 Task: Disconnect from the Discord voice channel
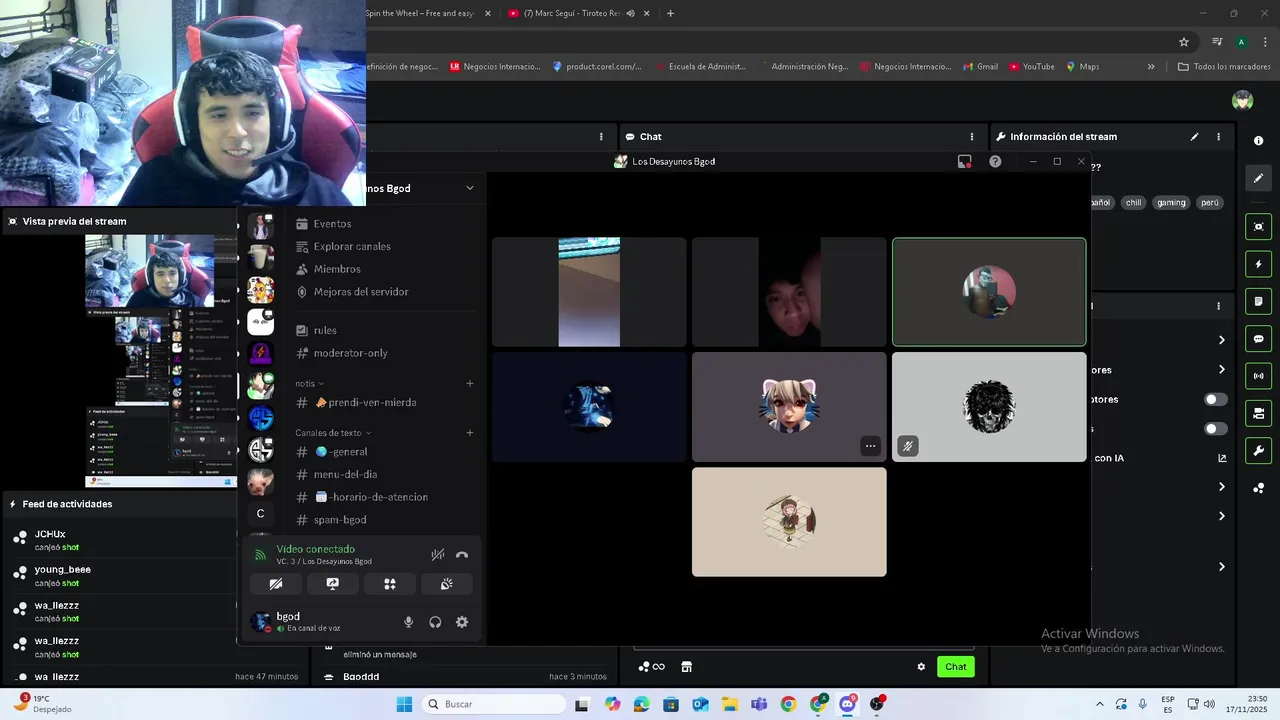click(462, 555)
